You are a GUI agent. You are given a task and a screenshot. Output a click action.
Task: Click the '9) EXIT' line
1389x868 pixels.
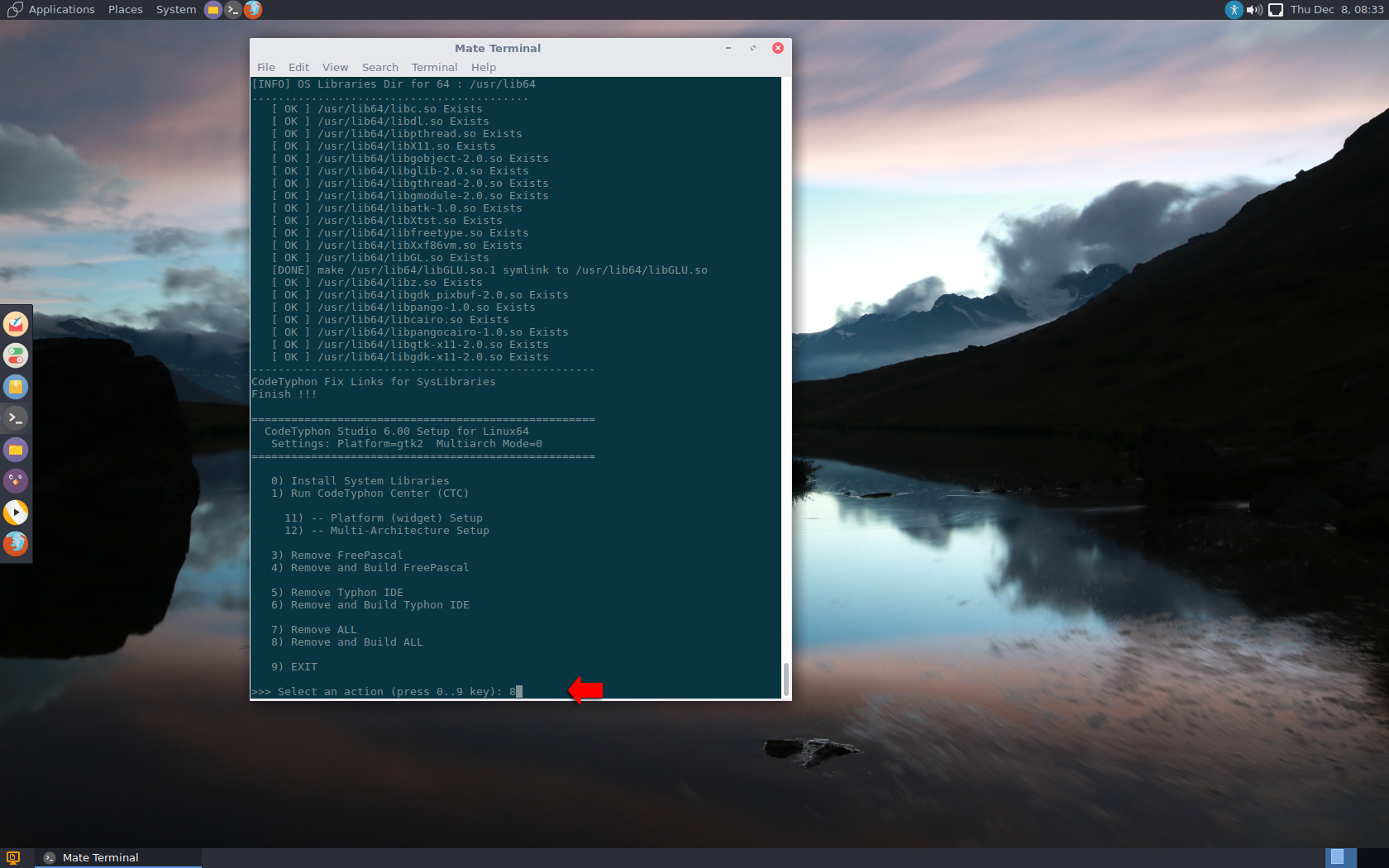[294, 667]
